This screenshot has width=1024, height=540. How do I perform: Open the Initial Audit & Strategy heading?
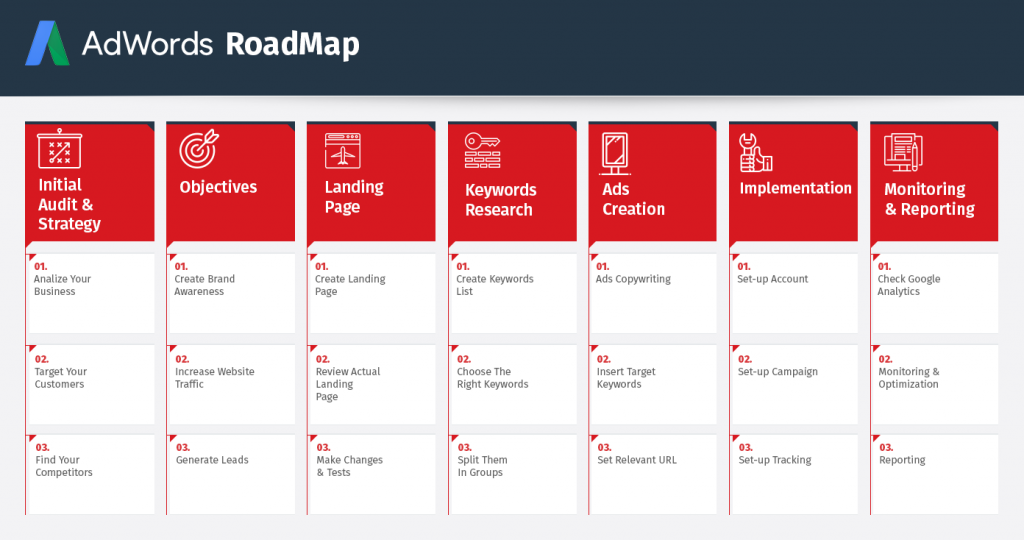click(69, 204)
